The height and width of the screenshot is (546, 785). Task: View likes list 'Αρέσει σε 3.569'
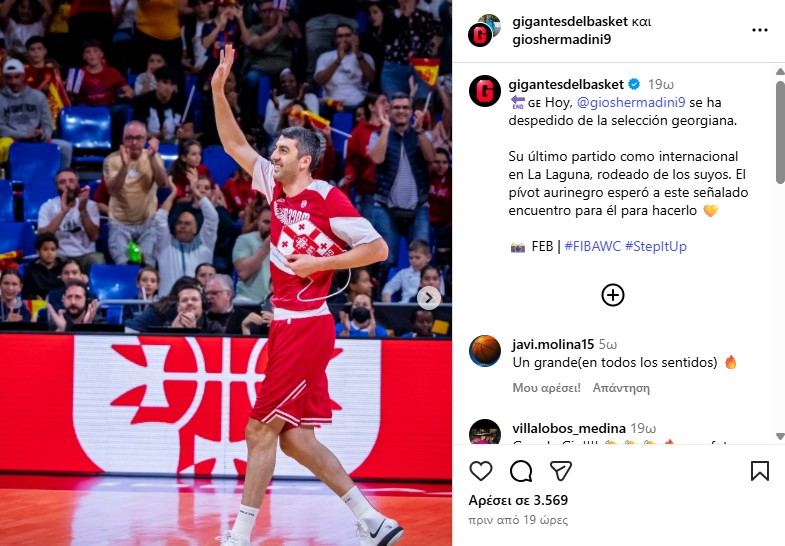(x=518, y=500)
